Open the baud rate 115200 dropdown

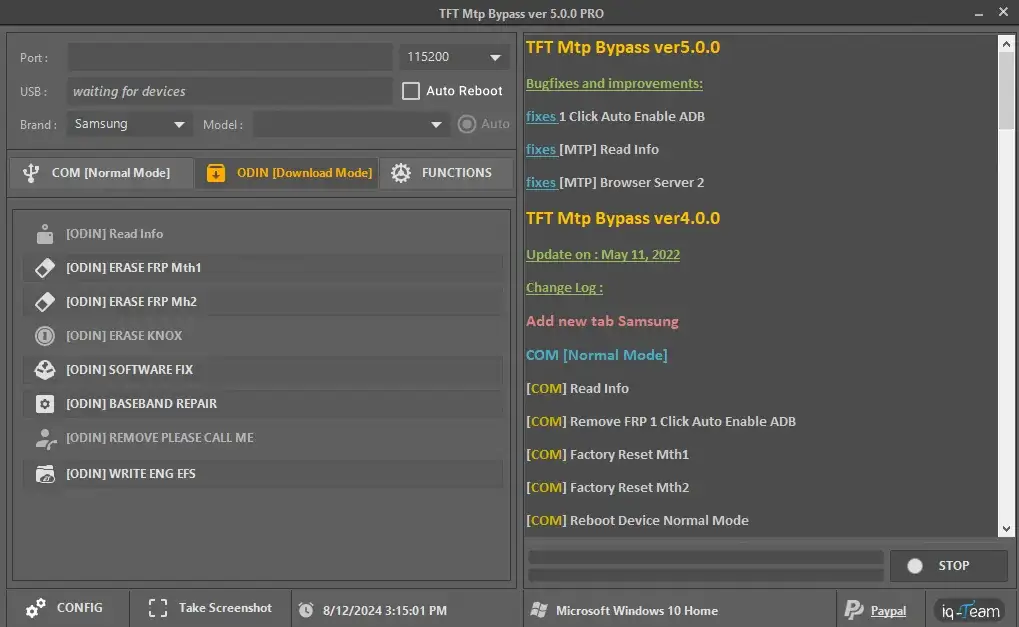[454, 58]
